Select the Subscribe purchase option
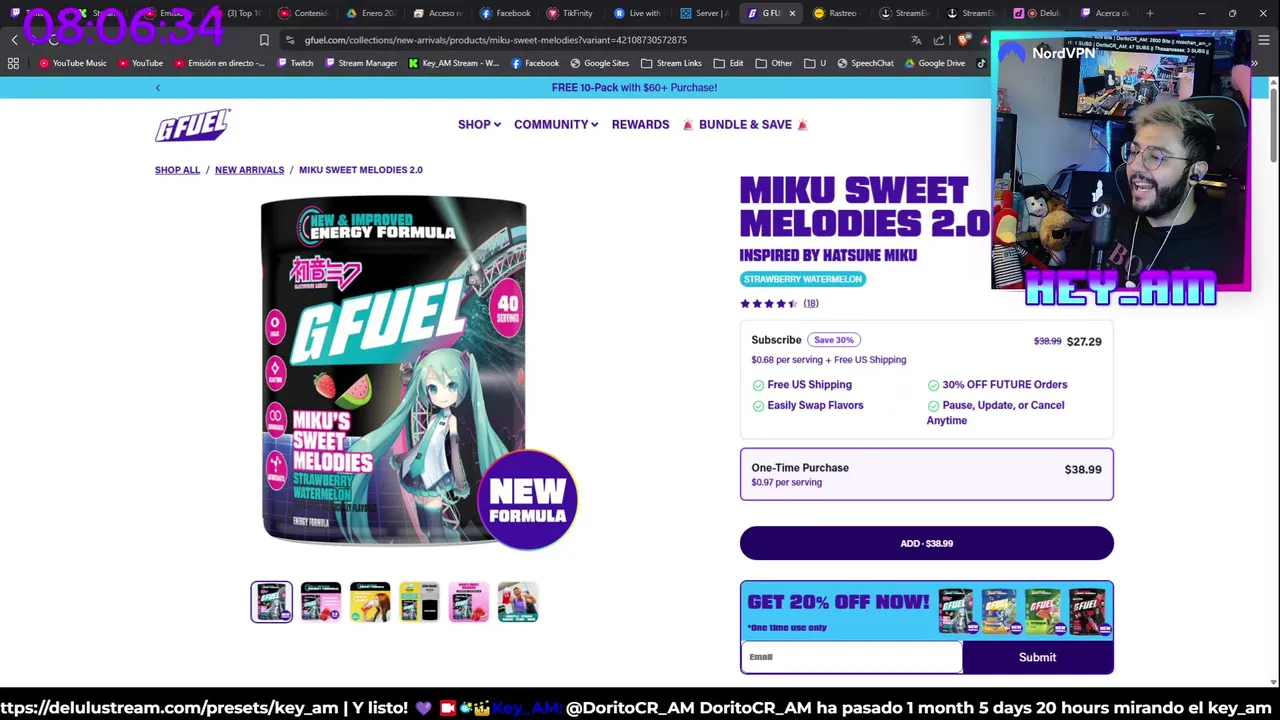 coord(926,379)
